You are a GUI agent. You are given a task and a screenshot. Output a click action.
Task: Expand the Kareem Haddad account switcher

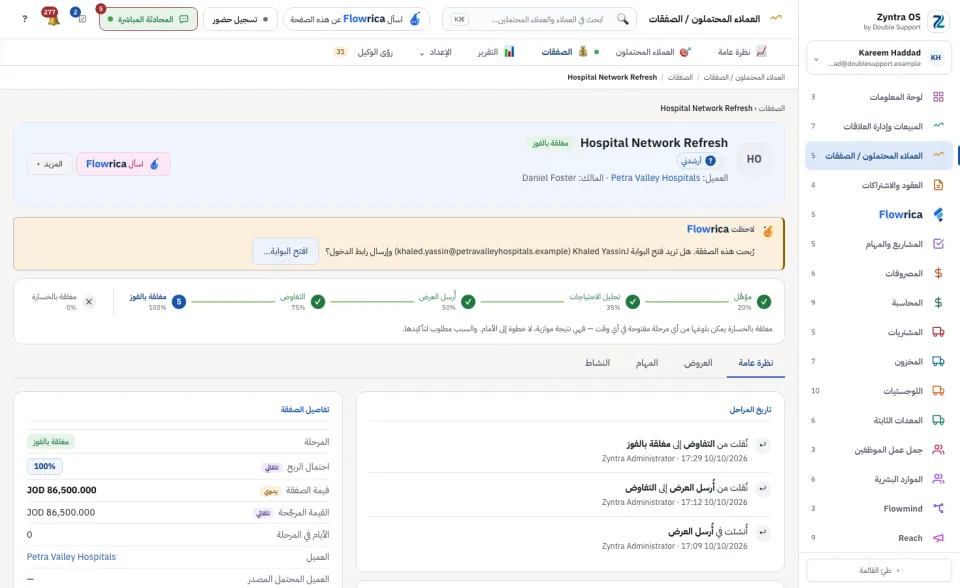(879, 58)
